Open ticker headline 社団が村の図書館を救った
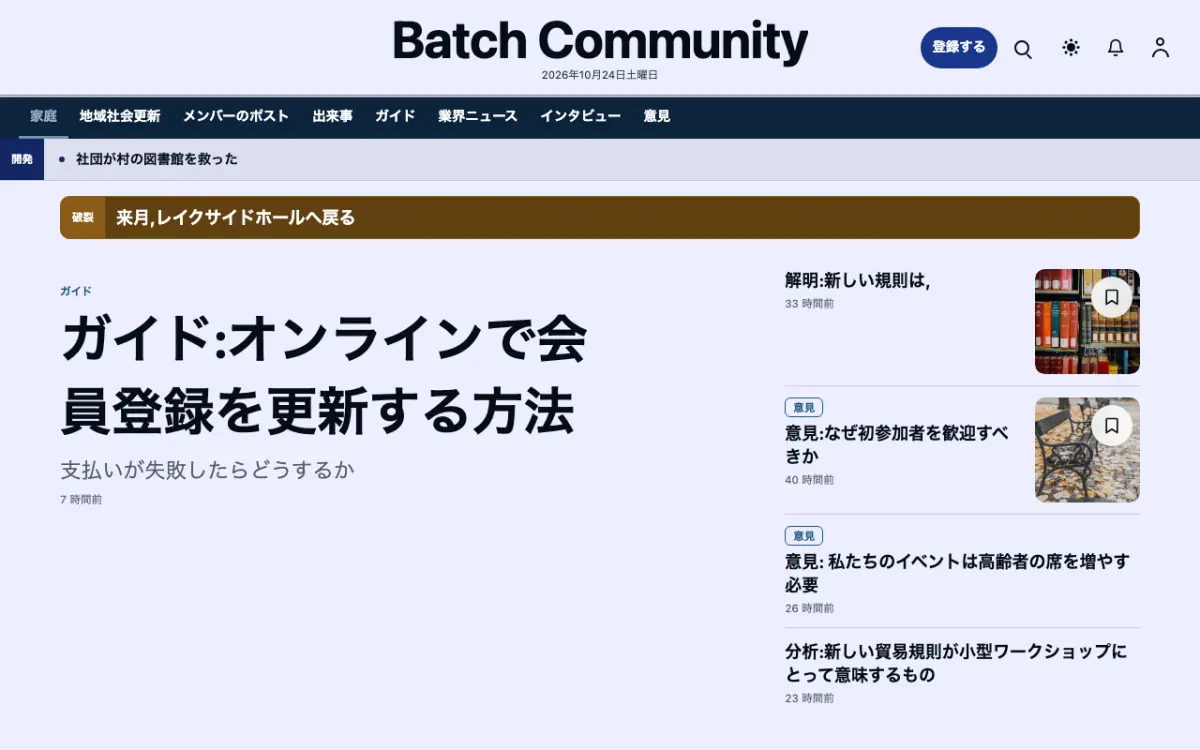 [x=157, y=159]
